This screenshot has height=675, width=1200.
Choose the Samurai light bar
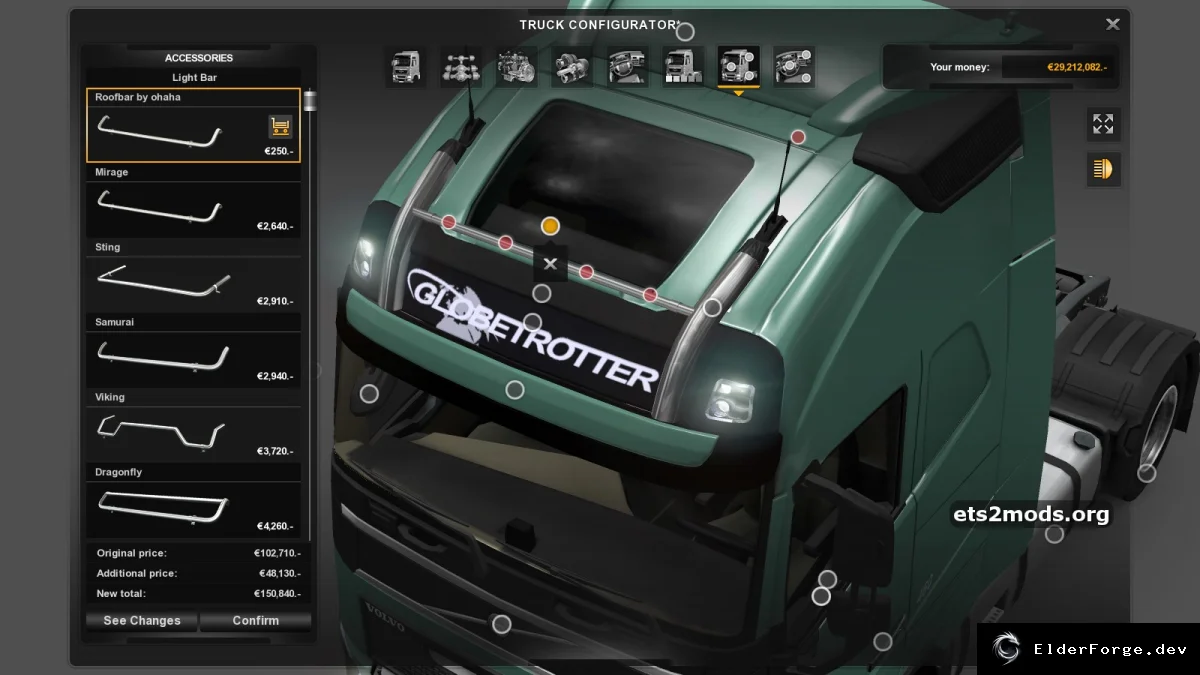tap(193, 351)
